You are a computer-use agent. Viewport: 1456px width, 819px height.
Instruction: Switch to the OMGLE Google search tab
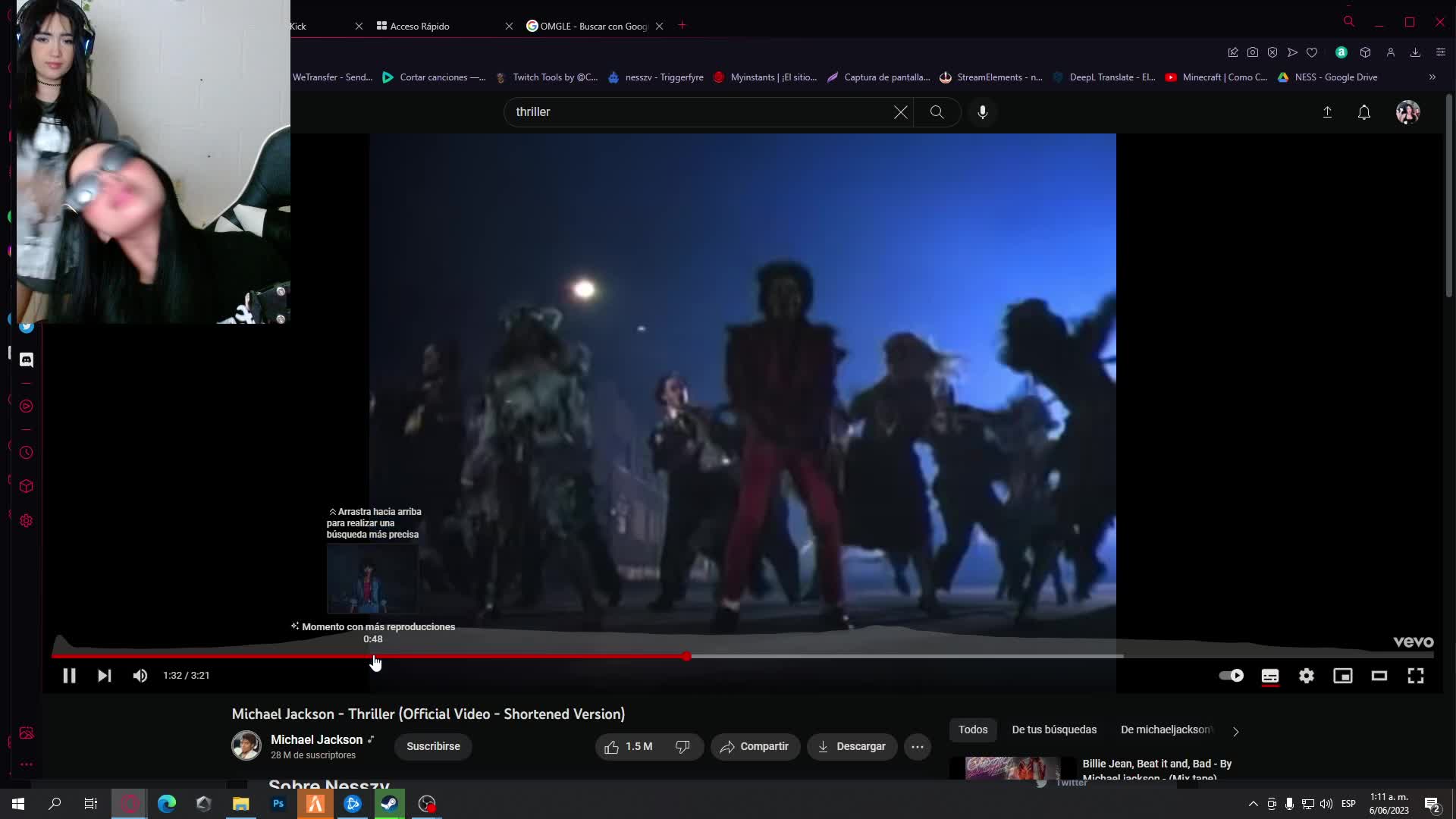pos(591,26)
